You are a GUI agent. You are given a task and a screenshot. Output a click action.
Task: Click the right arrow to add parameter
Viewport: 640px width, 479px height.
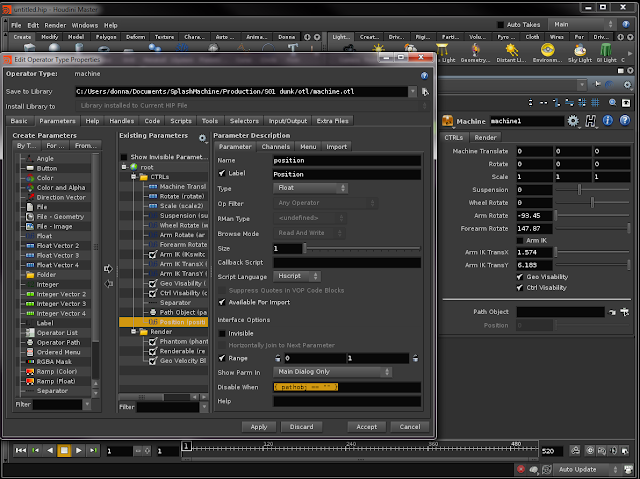[108, 268]
